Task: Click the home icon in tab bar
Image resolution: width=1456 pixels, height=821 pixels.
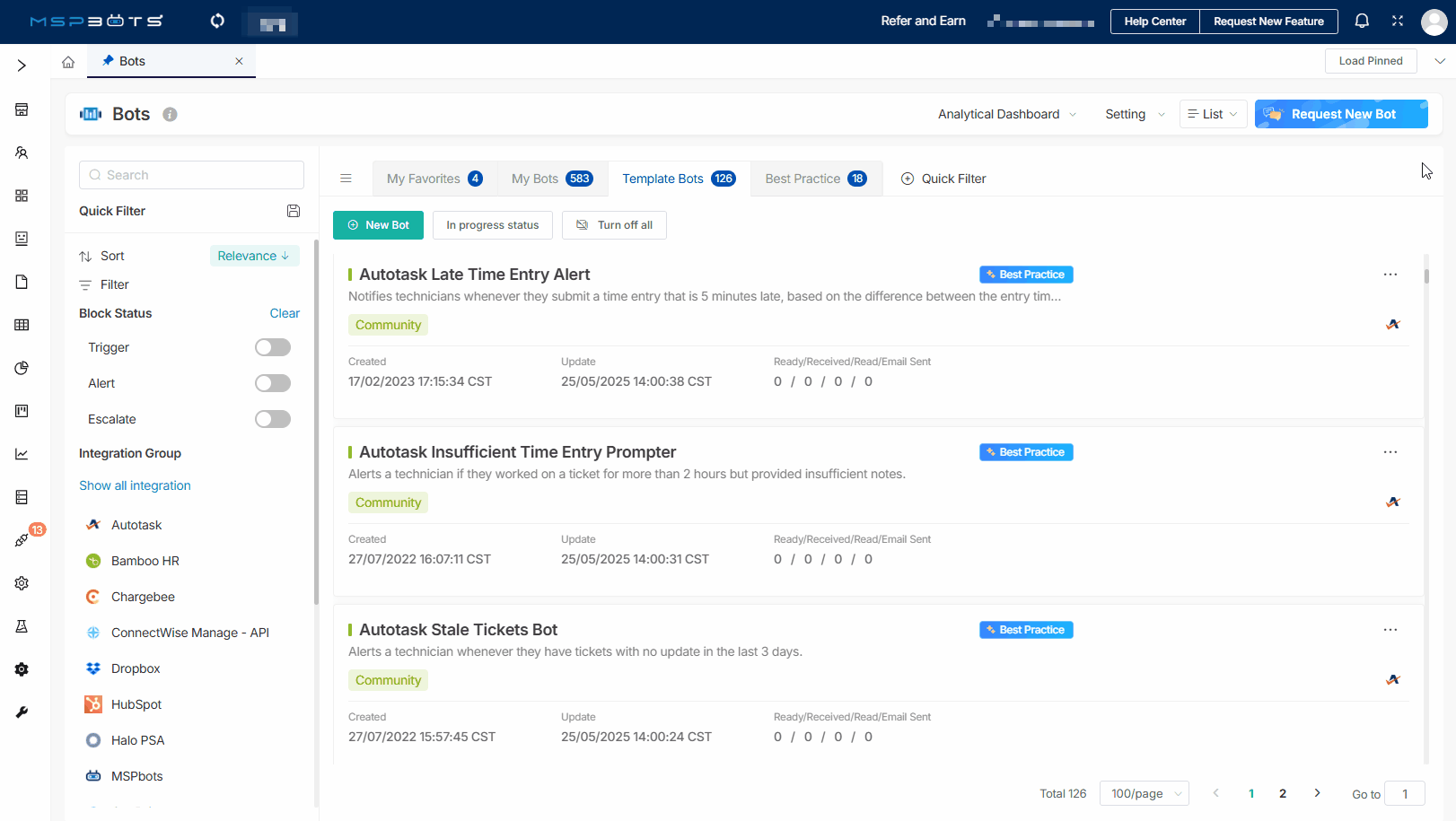Action: point(68,62)
